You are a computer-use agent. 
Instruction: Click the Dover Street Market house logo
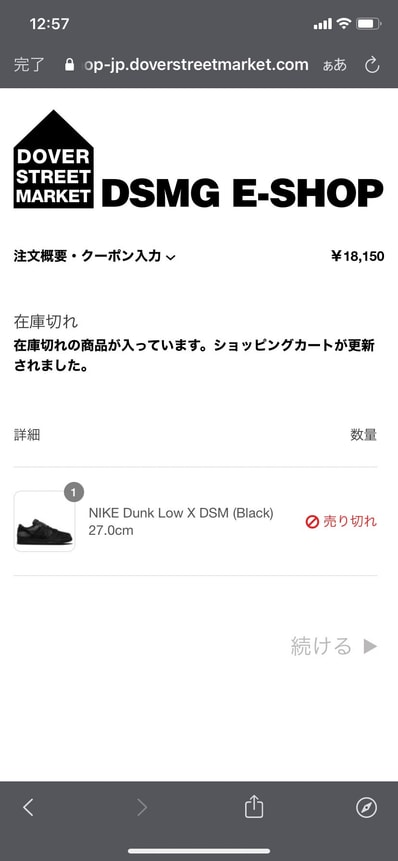pyautogui.click(x=53, y=159)
